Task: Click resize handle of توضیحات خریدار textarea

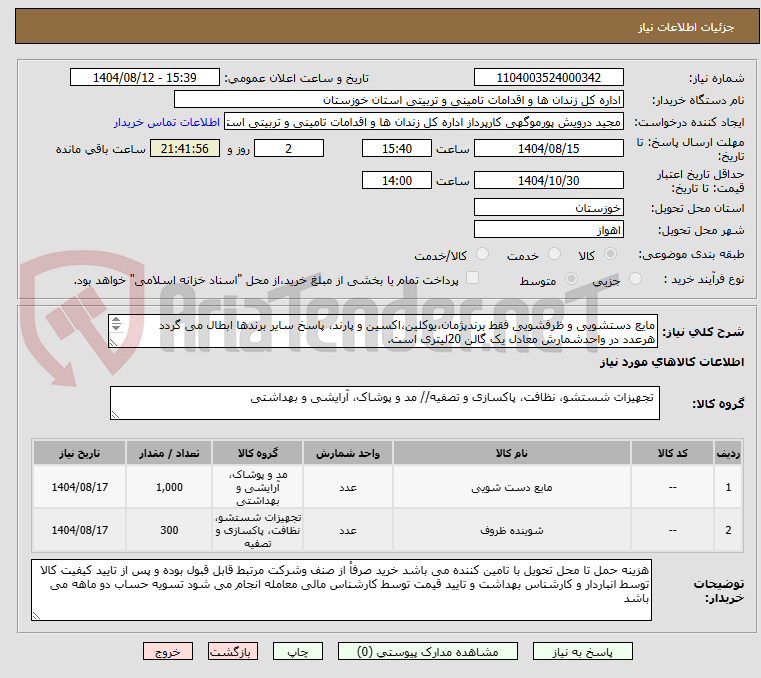Action: 36,615
